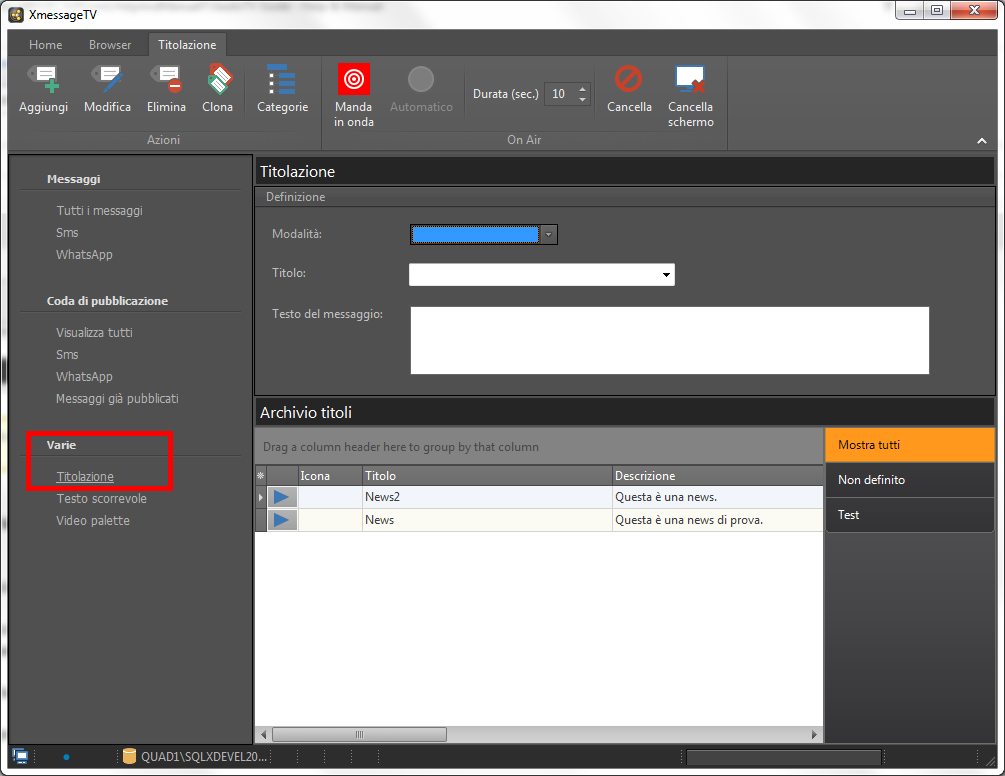Open the Modalità dropdown
This screenshot has width=1005, height=776.
549,235
